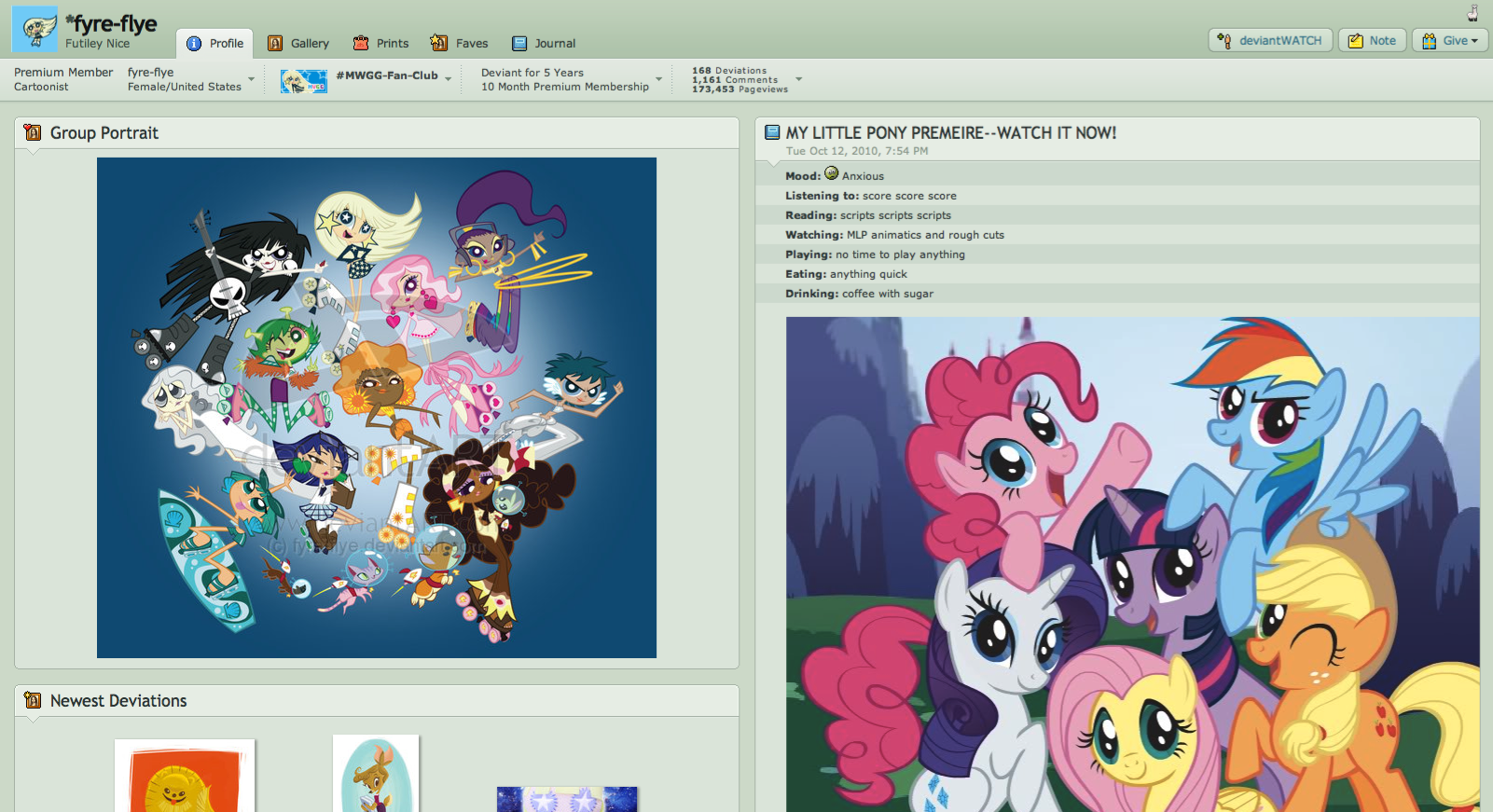
Task: Click the Anxious mood emoticon
Action: pyautogui.click(x=832, y=173)
